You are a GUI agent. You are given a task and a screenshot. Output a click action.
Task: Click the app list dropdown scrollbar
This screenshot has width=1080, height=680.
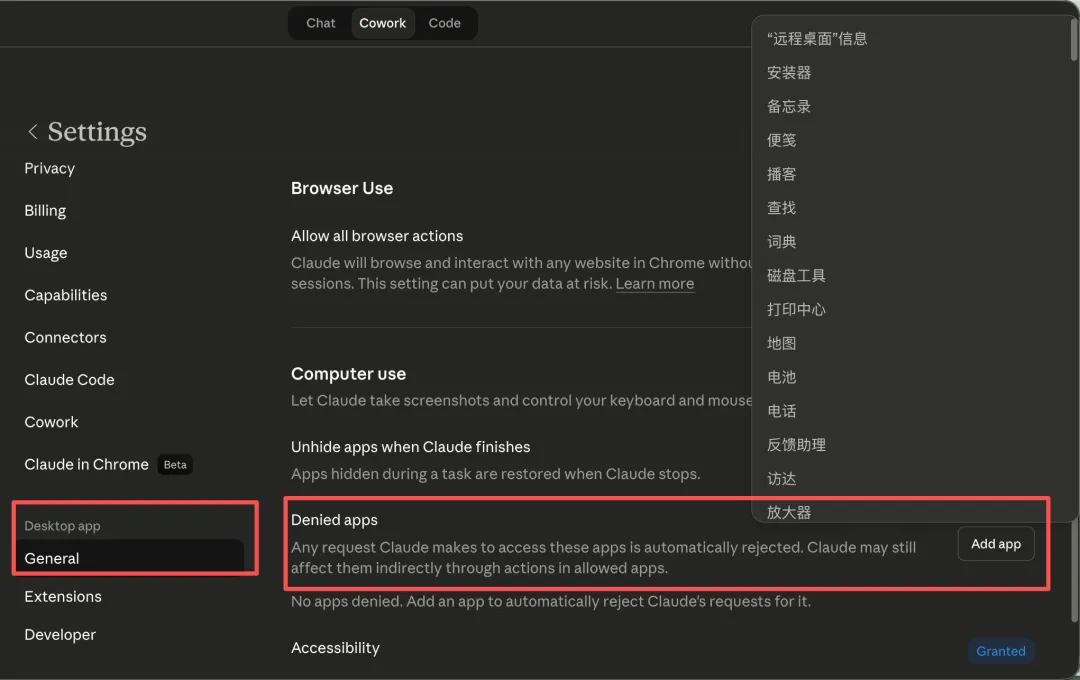(x=1073, y=39)
